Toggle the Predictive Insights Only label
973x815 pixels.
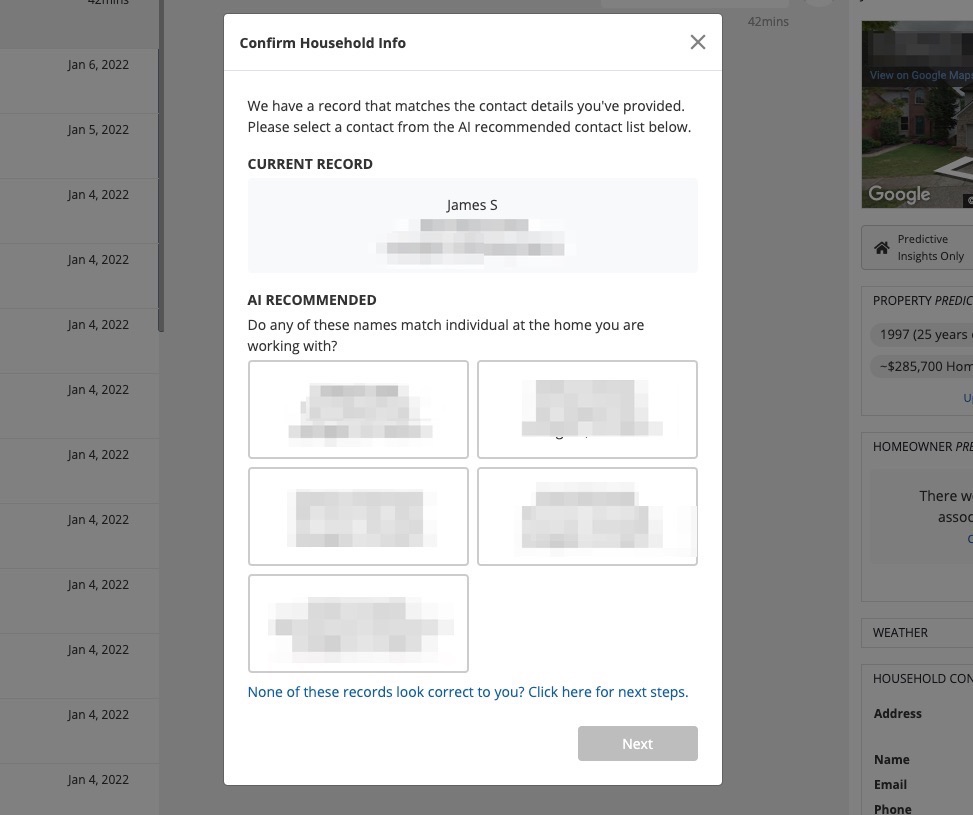930,248
